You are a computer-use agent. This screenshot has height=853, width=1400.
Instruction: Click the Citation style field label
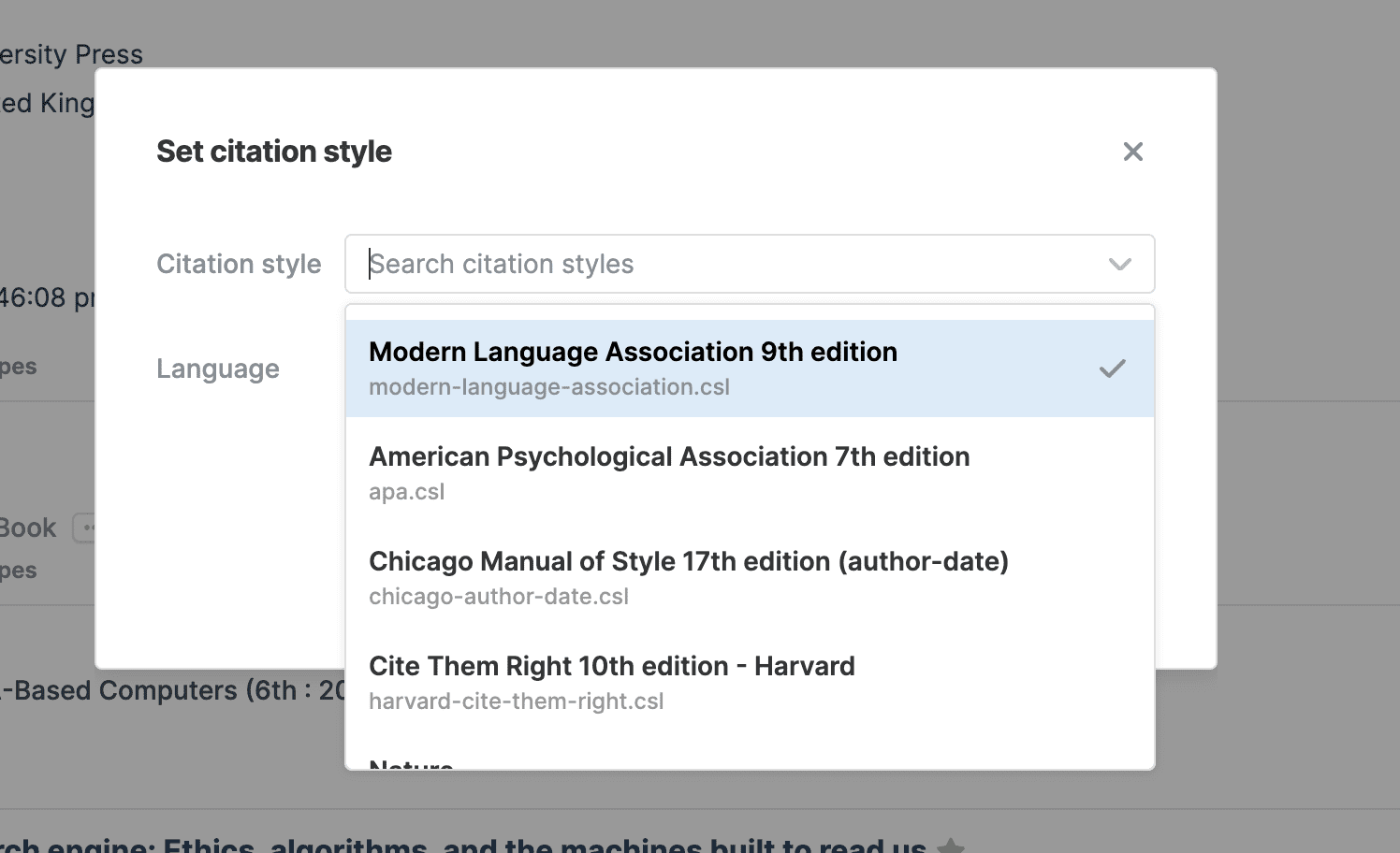tap(239, 265)
